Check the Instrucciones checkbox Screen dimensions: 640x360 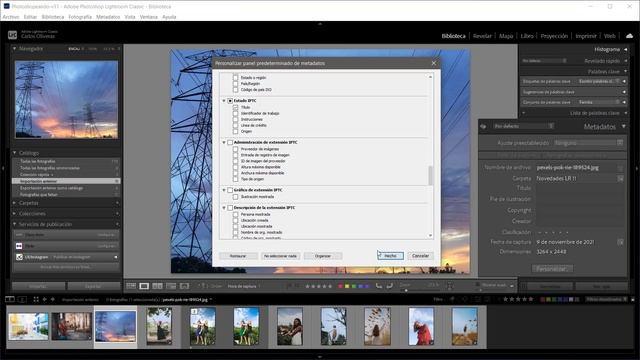(236, 119)
